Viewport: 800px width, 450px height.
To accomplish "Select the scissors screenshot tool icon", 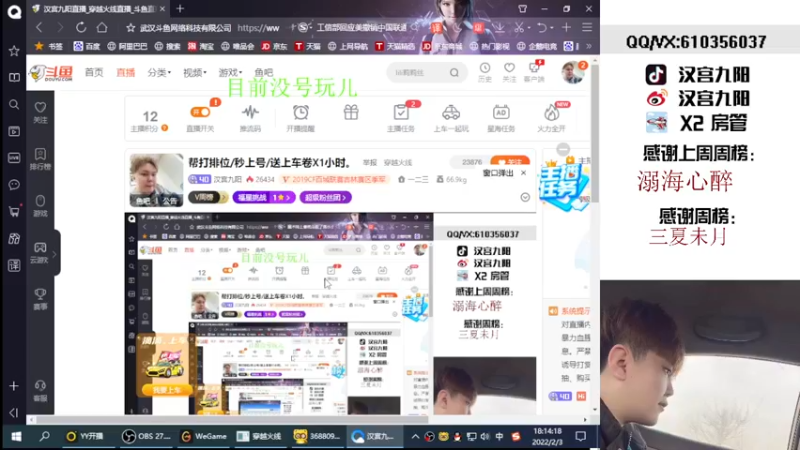I will click(x=519, y=28).
